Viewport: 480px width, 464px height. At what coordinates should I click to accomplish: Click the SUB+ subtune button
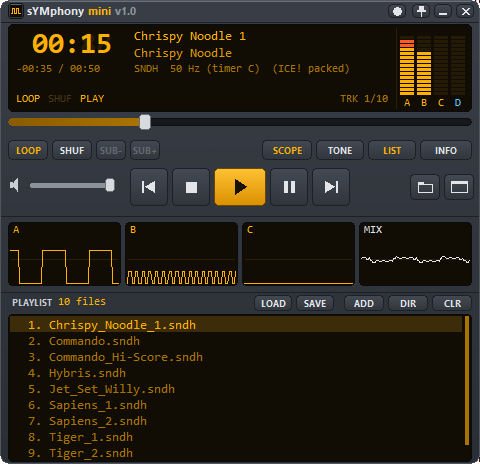(x=145, y=150)
